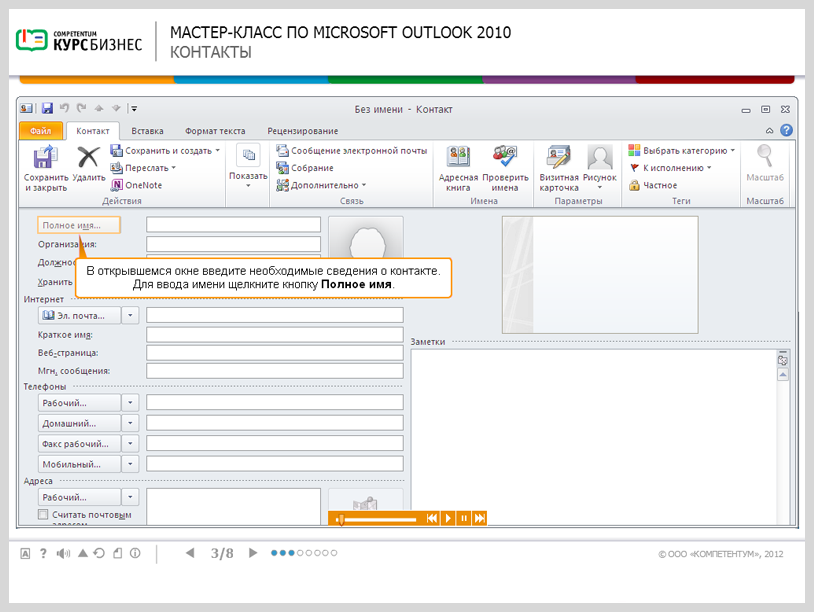
Task: Click the pause button on orange player
Action: (464, 518)
